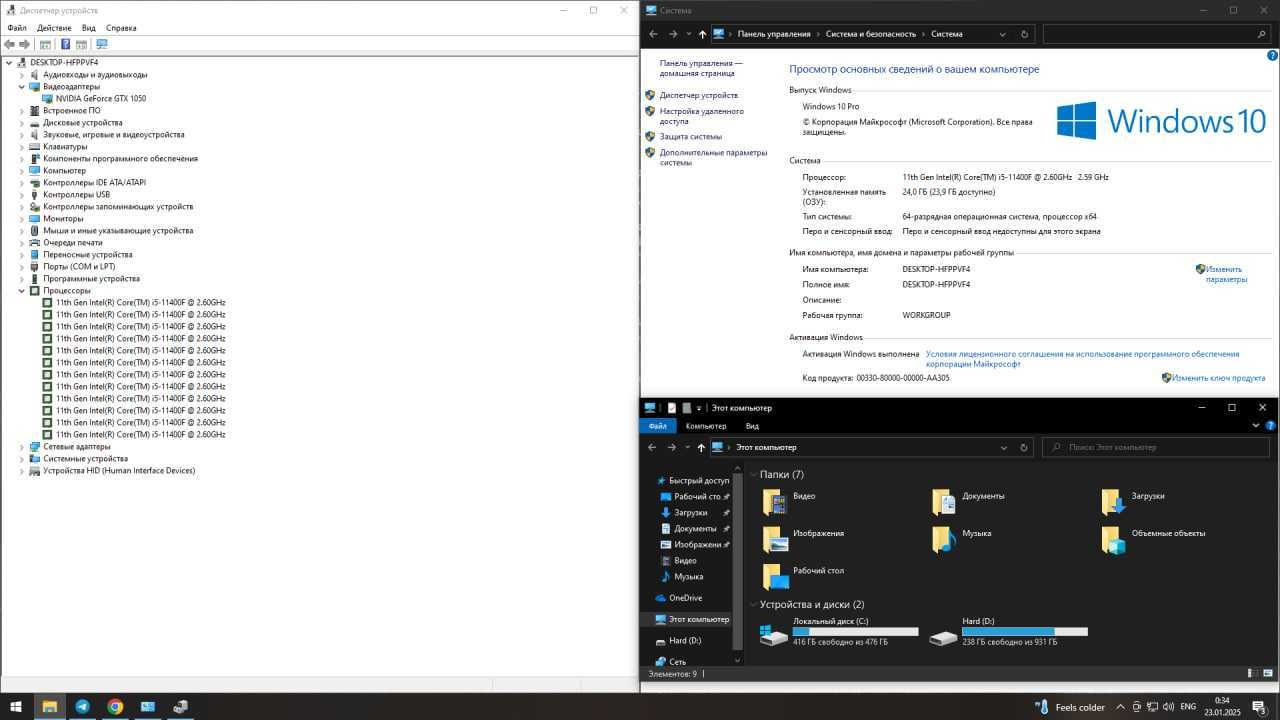1280x720 pixels.
Task: Click Поиск: Этот компьютер search box
Action: (1155, 447)
